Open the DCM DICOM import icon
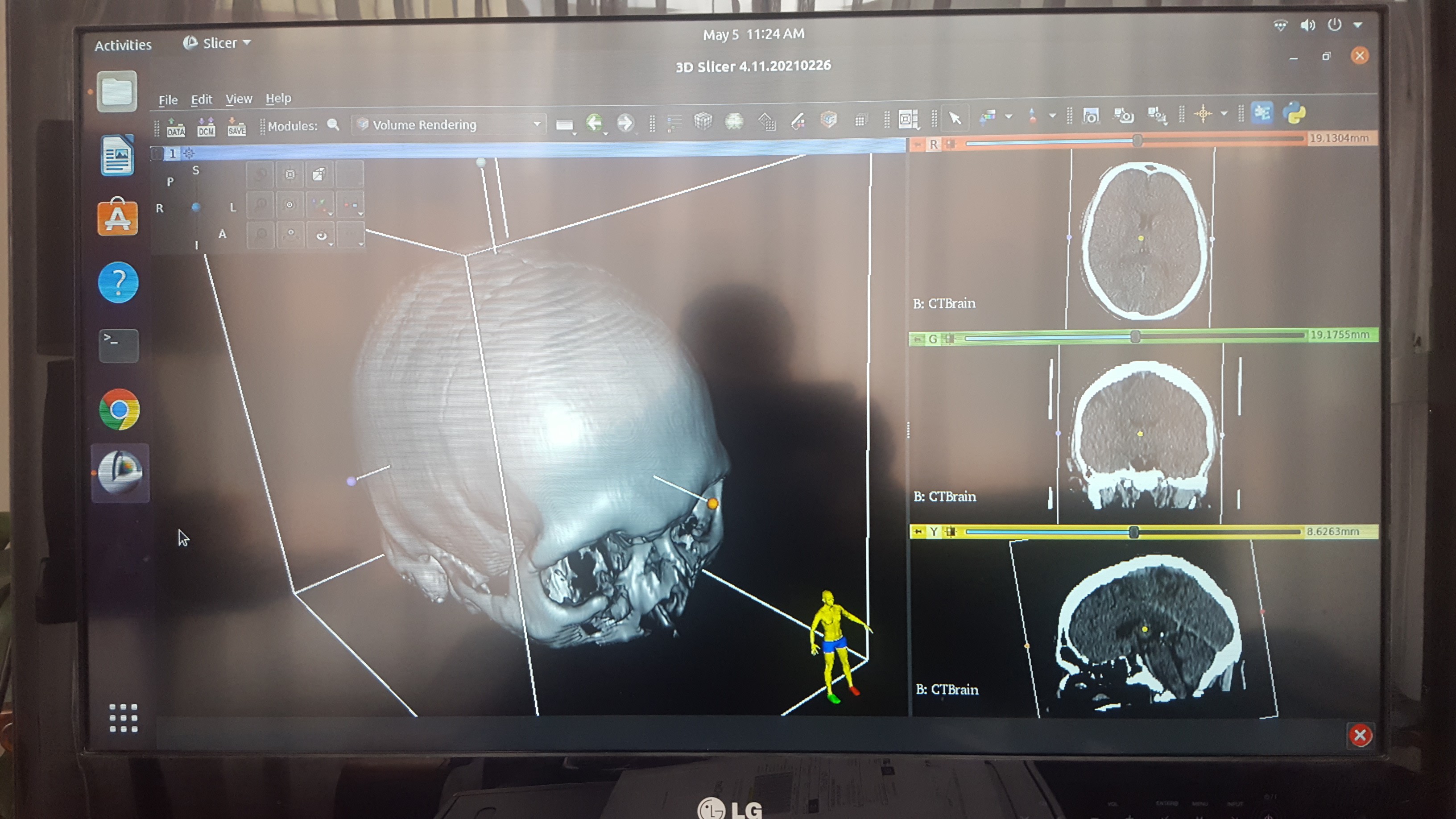1456x819 pixels. tap(206, 127)
